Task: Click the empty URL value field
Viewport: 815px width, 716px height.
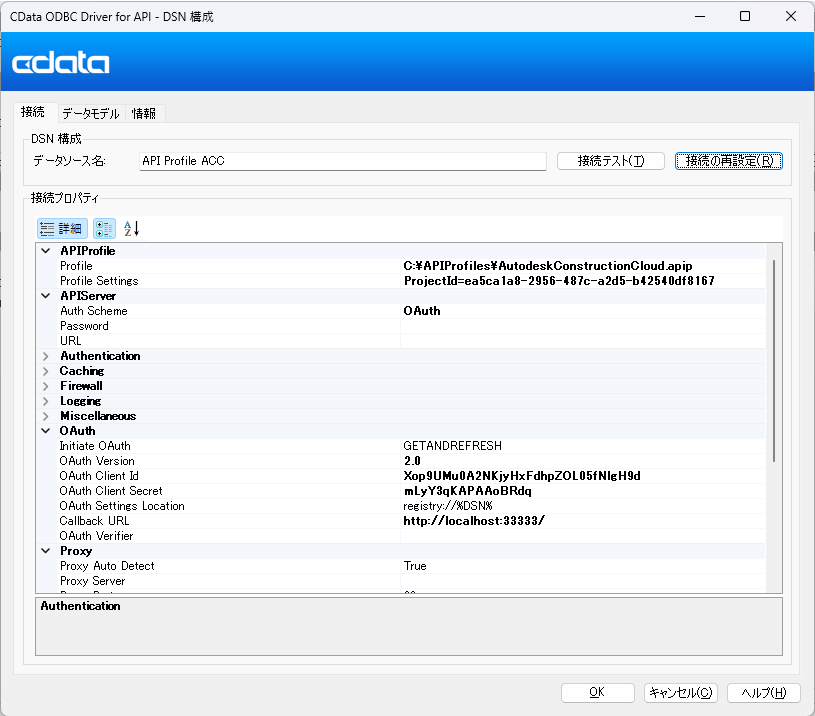Action: click(583, 341)
